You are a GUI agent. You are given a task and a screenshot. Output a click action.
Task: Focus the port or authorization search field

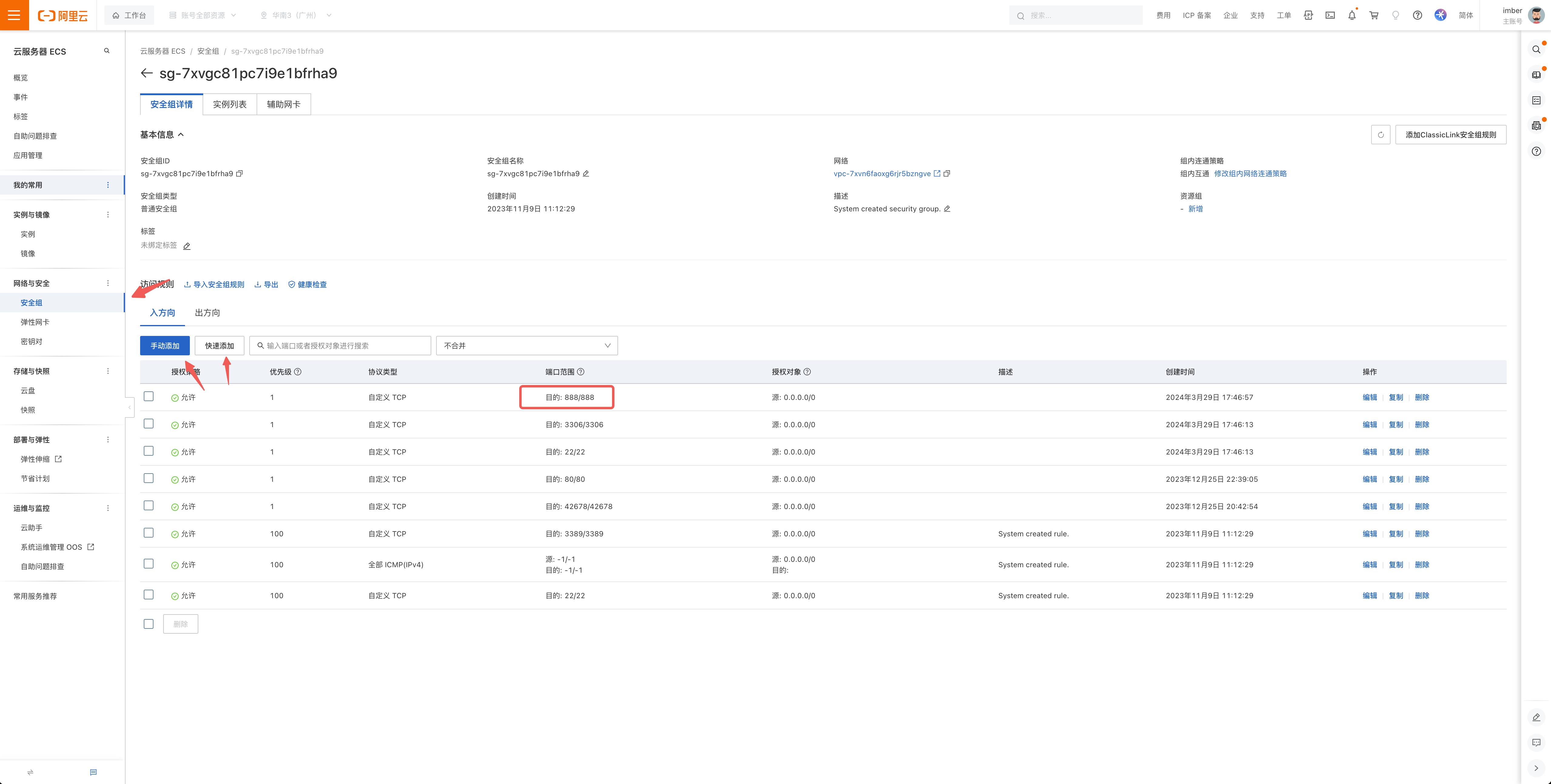click(340, 345)
